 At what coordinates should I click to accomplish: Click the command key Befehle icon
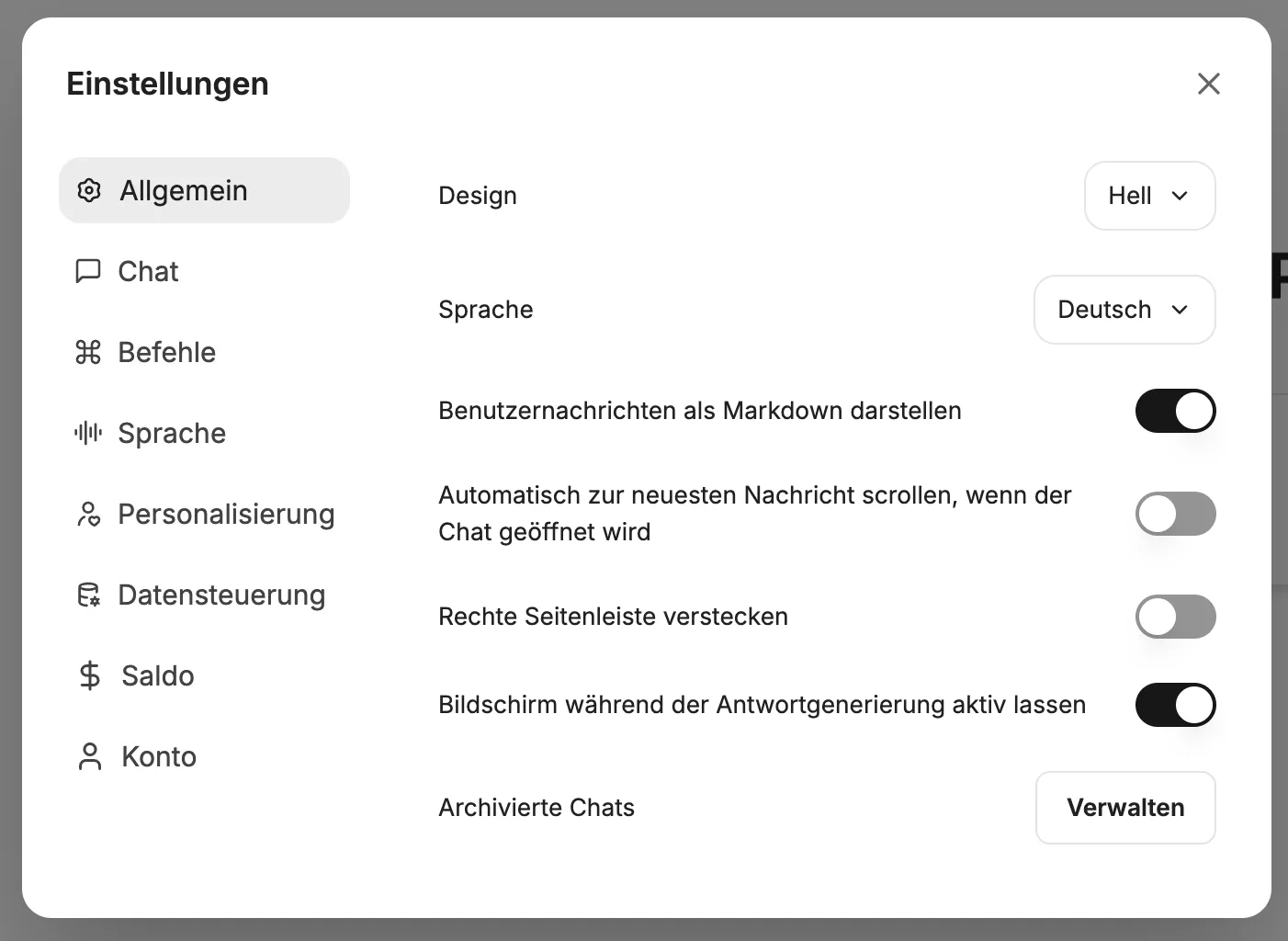[x=88, y=352]
